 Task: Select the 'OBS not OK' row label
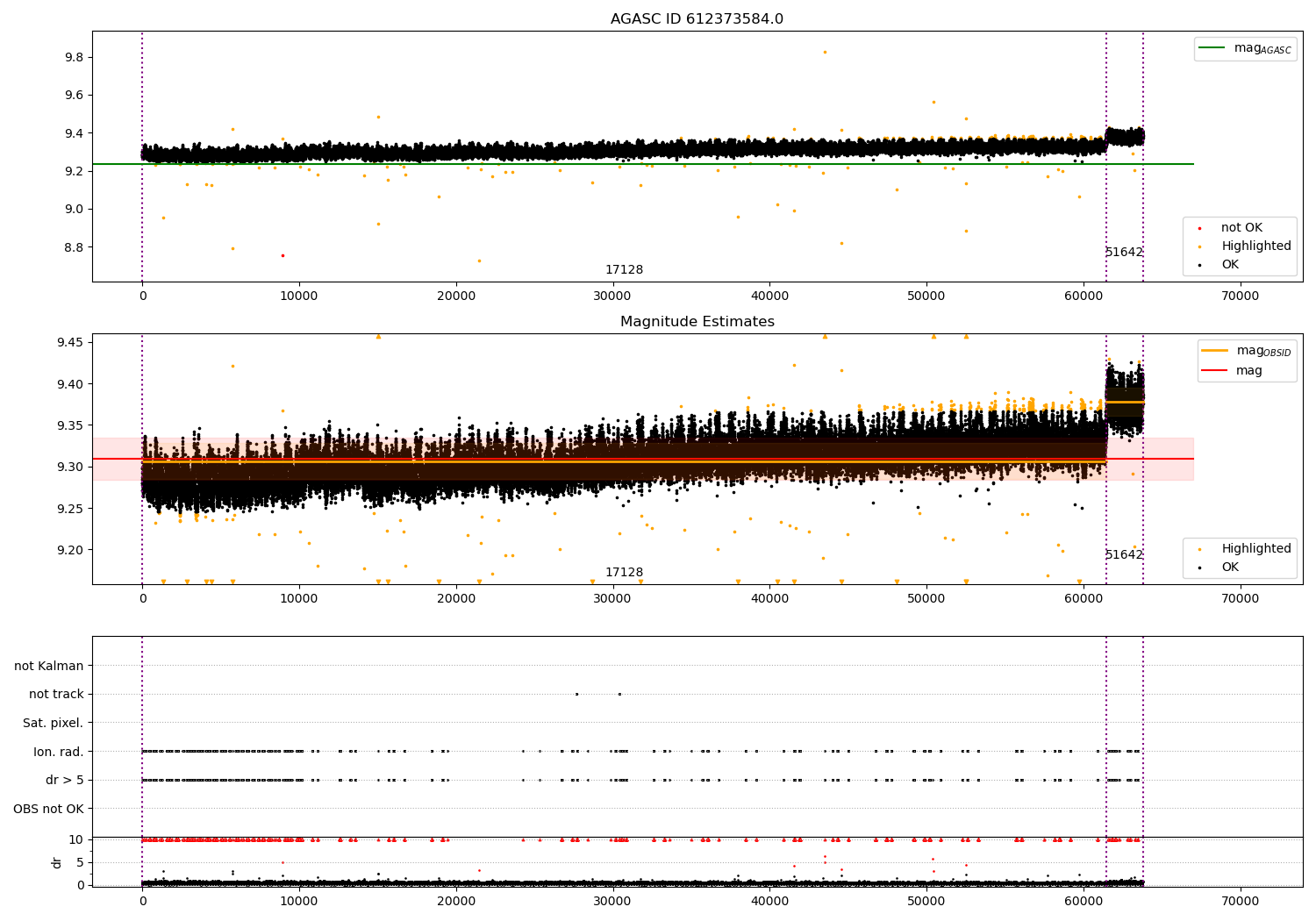point(49,809)
